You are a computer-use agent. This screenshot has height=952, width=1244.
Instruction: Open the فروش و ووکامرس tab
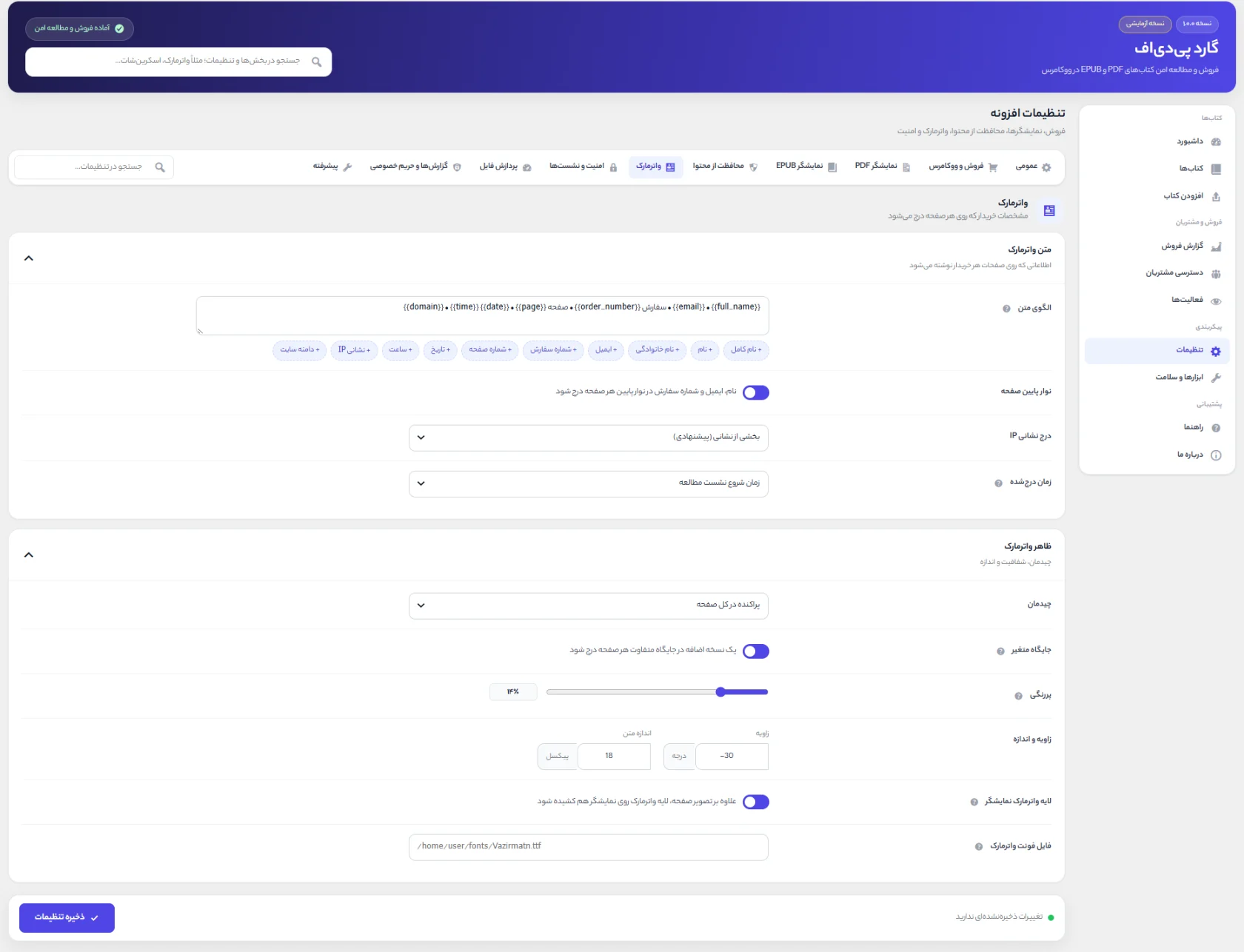tap(963, 167)
